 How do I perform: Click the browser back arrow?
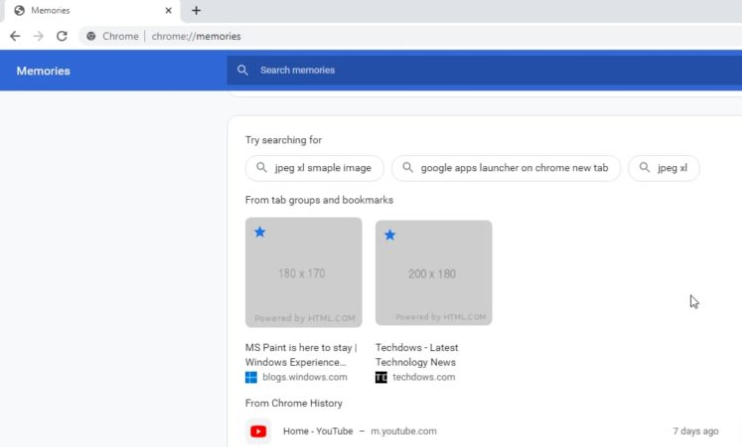15,36
